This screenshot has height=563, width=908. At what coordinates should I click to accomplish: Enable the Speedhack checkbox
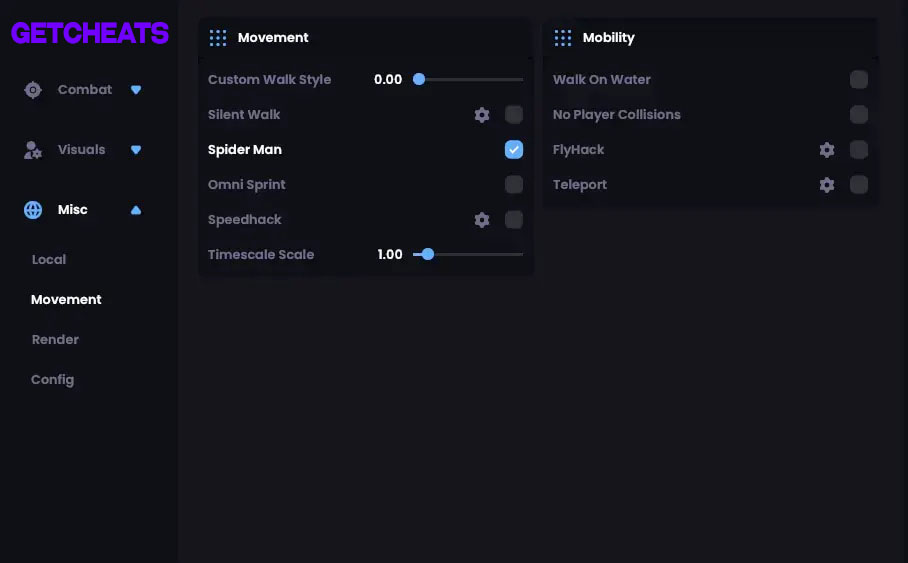pos(514,220)
